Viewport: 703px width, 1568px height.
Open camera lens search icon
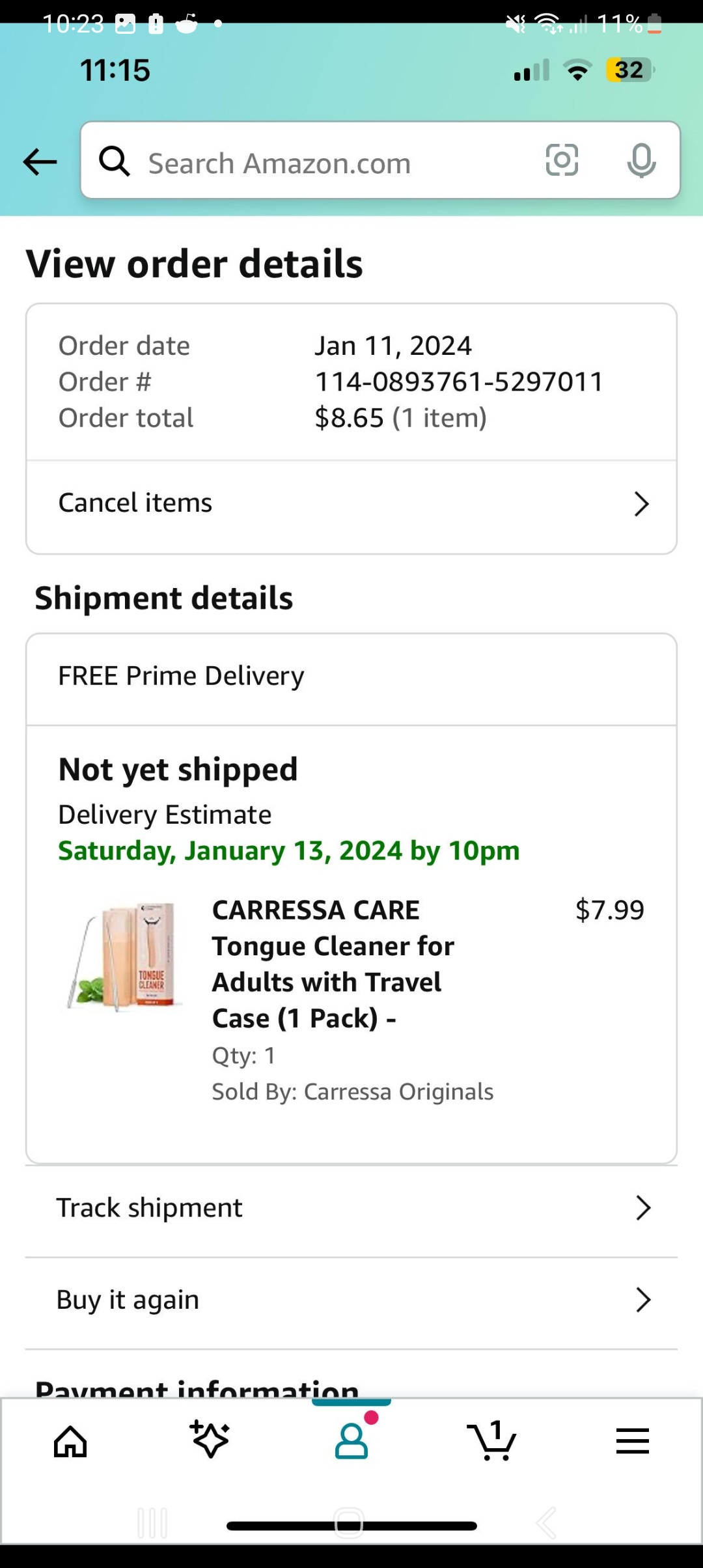[562, 160]
